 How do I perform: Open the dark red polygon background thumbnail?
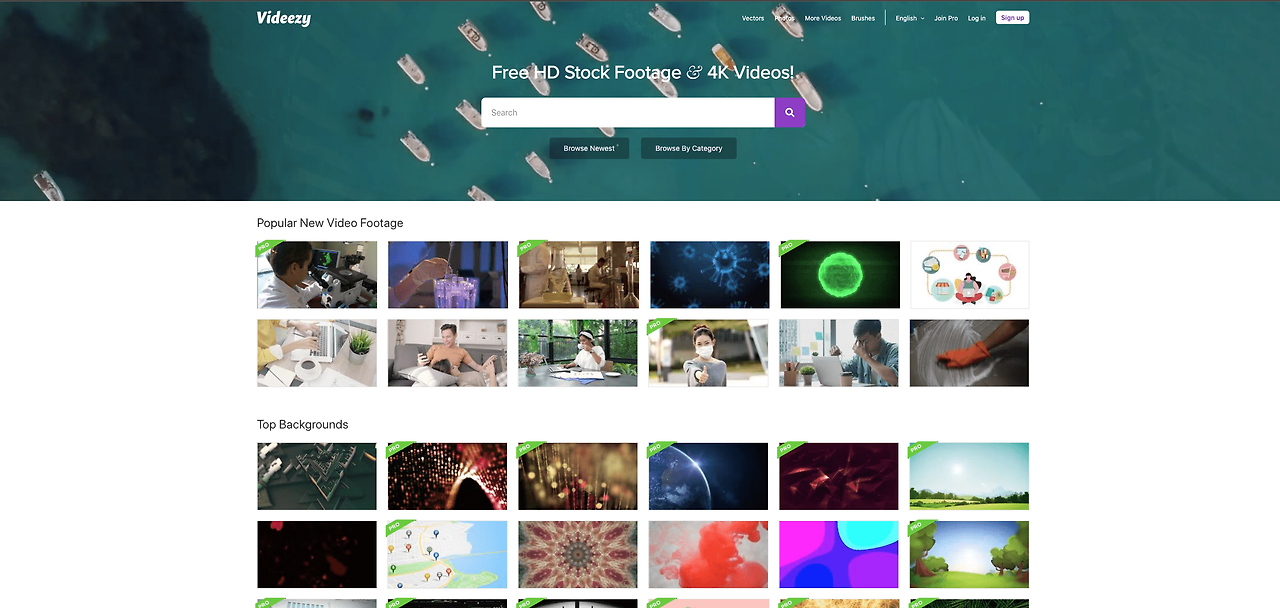click(839, 476)
